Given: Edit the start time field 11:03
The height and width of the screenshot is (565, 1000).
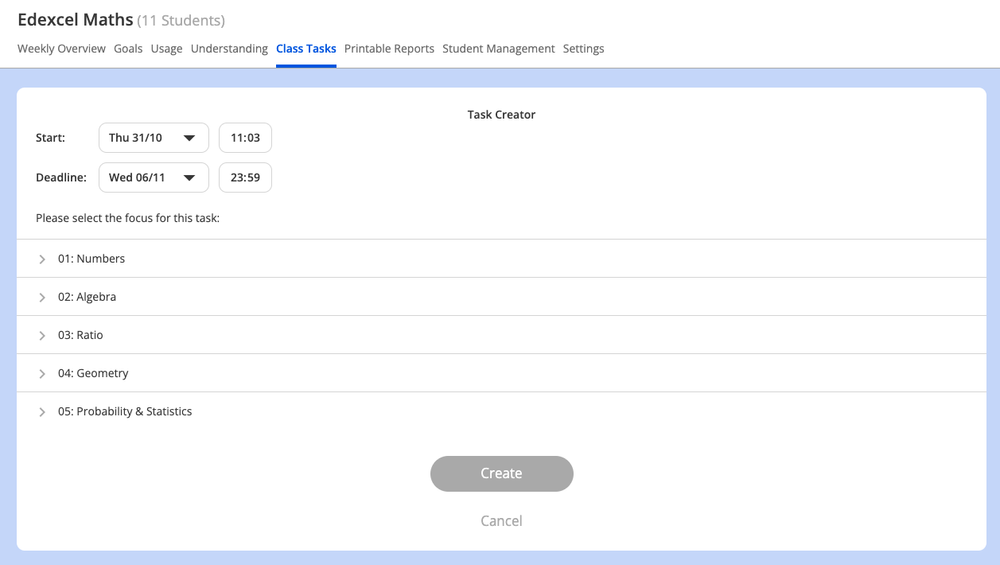Looking at the screenshot, I should pyautogui.click(x=246, y=138).
